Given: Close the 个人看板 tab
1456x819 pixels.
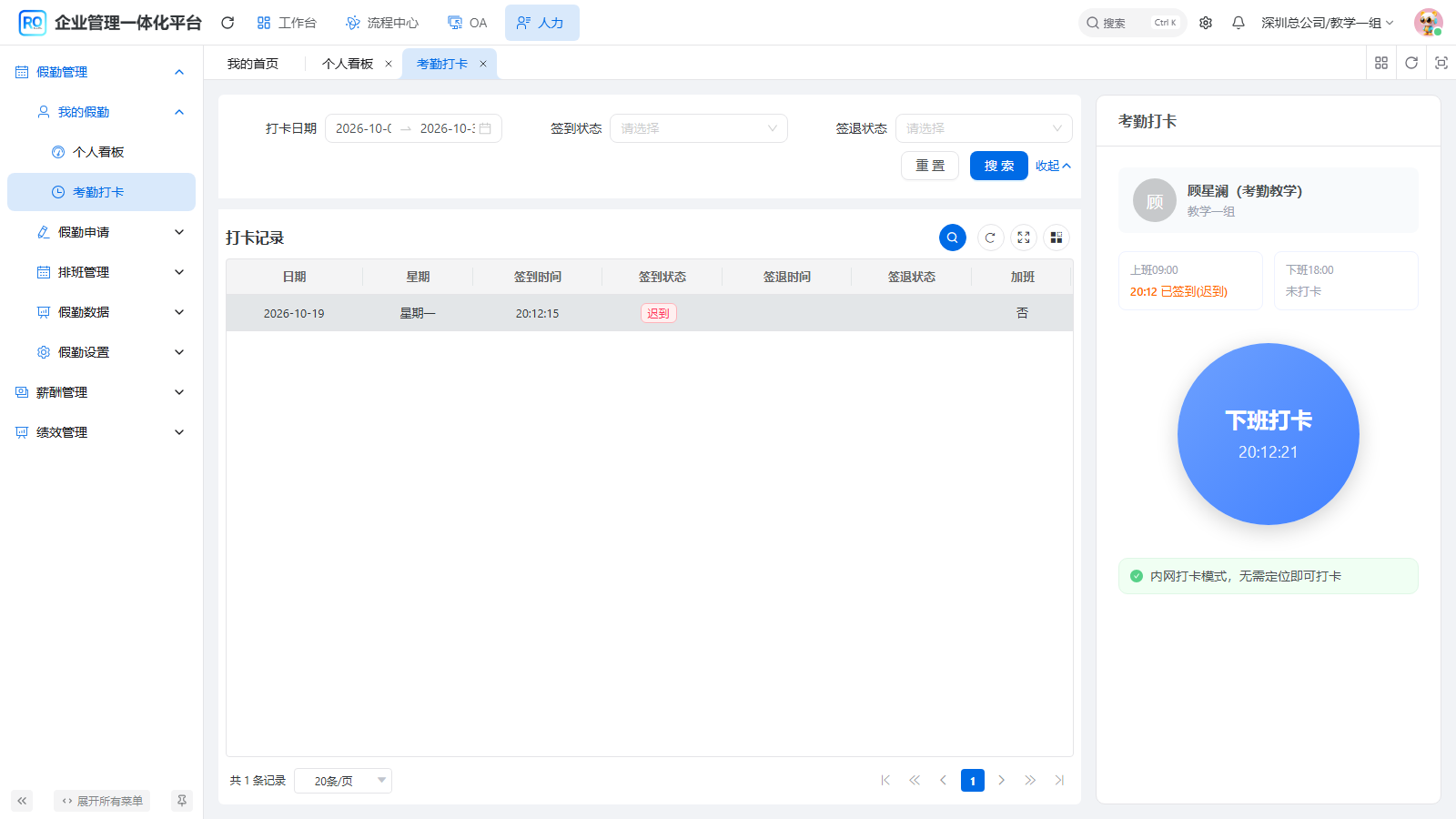Looking at the screenshot, I should 389,64.
